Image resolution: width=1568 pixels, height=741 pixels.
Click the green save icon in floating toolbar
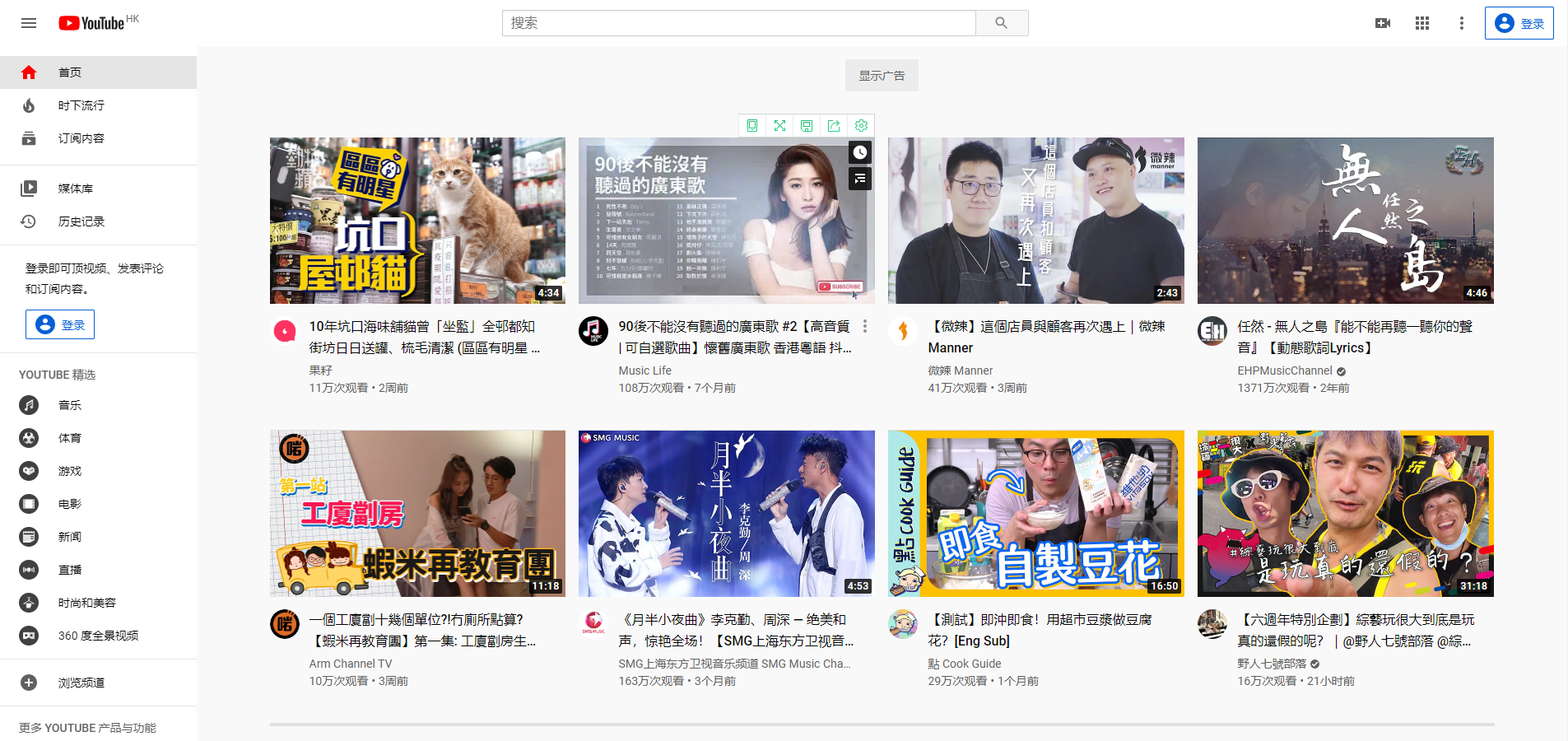point(807,125)
